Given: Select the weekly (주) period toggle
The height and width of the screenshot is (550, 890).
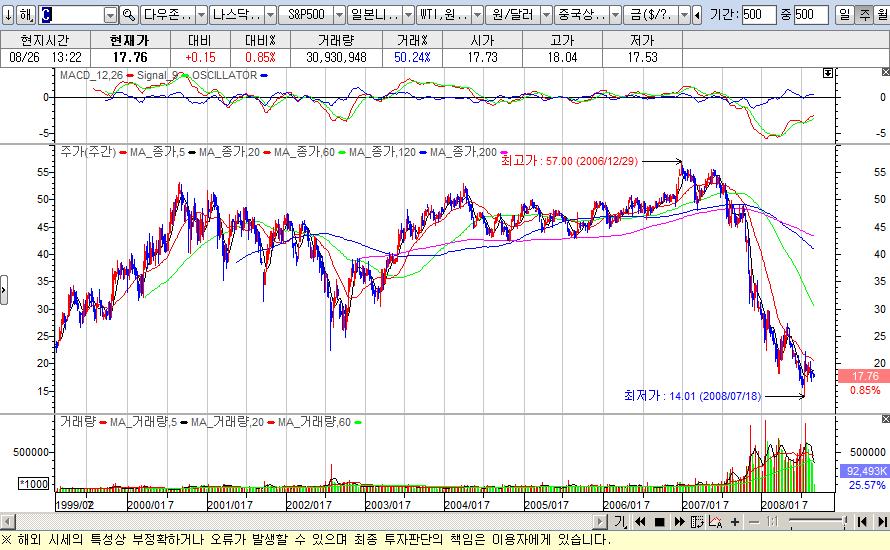Looking at the screenshot, I should (x=862, y=15).
